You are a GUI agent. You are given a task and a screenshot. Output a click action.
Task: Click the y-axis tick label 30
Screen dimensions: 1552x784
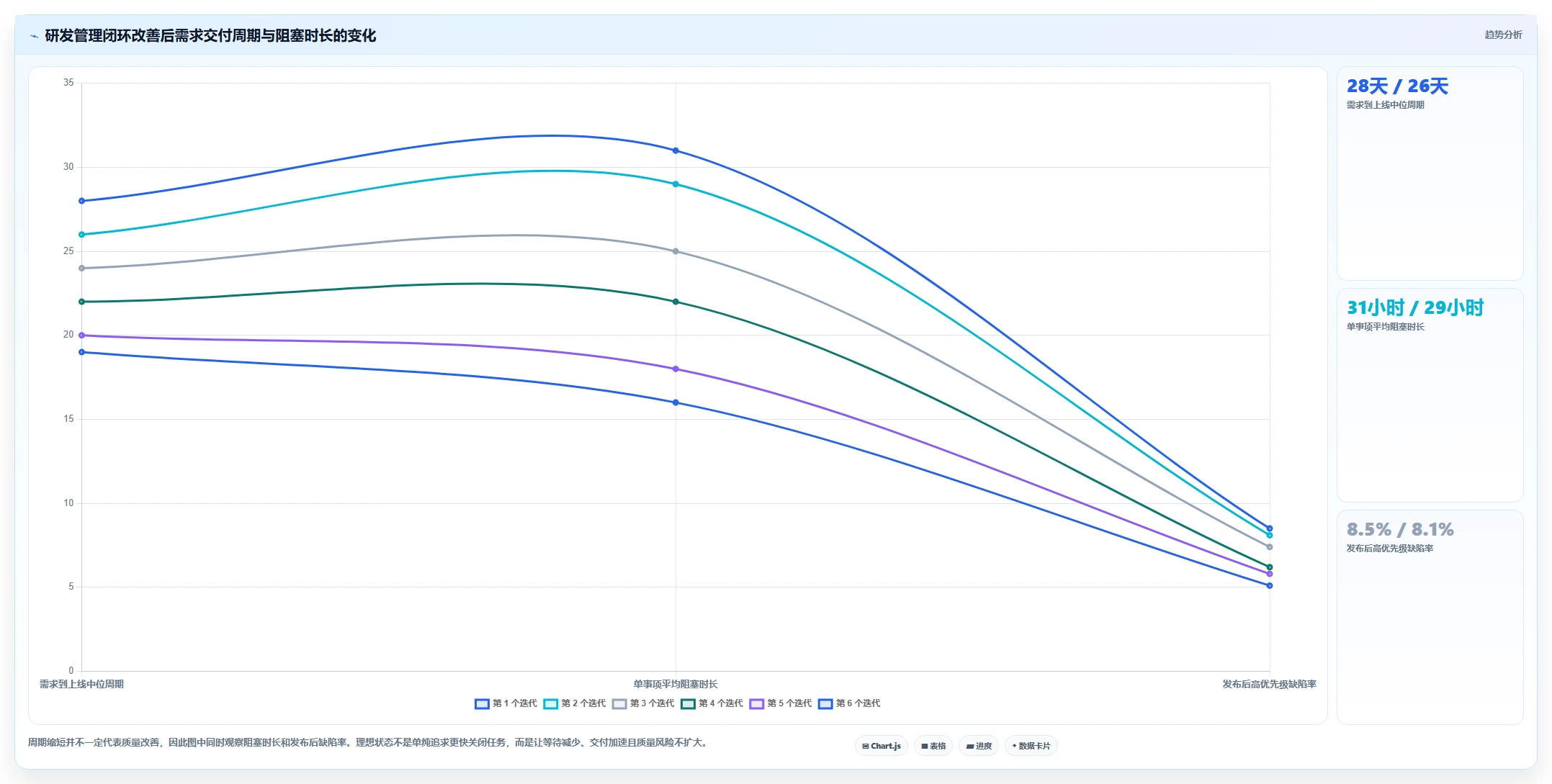[x=68, y=167]
